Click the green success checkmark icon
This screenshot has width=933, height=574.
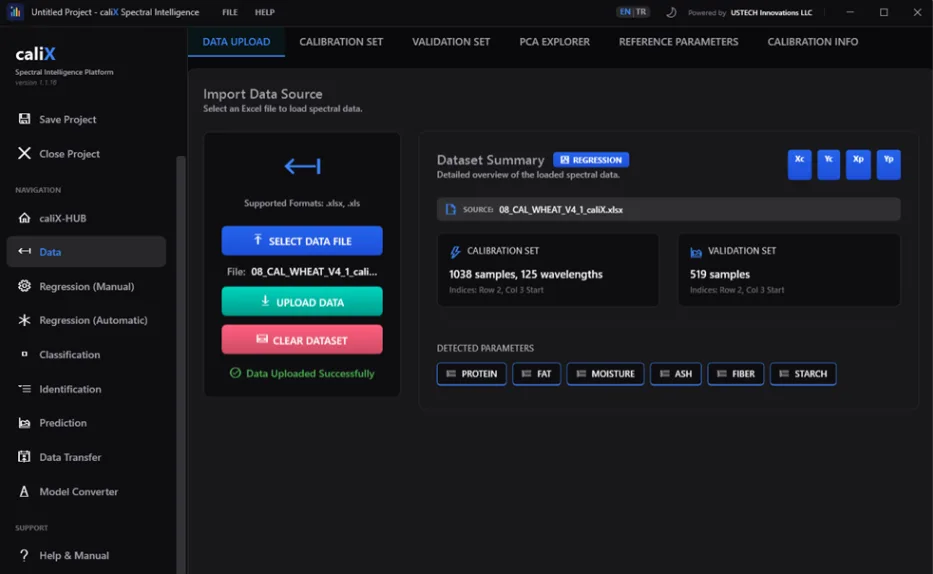tap(236, 373)
